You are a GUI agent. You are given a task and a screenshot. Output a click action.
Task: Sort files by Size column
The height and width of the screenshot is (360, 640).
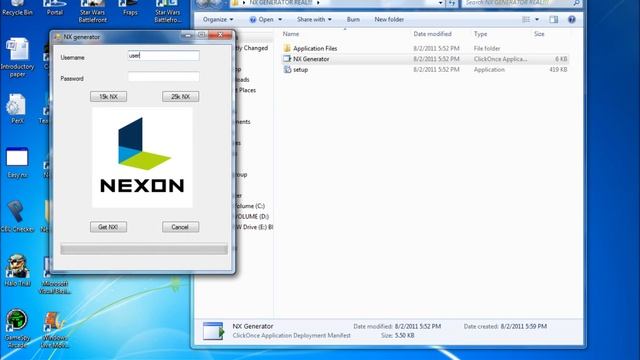point(539,34)
